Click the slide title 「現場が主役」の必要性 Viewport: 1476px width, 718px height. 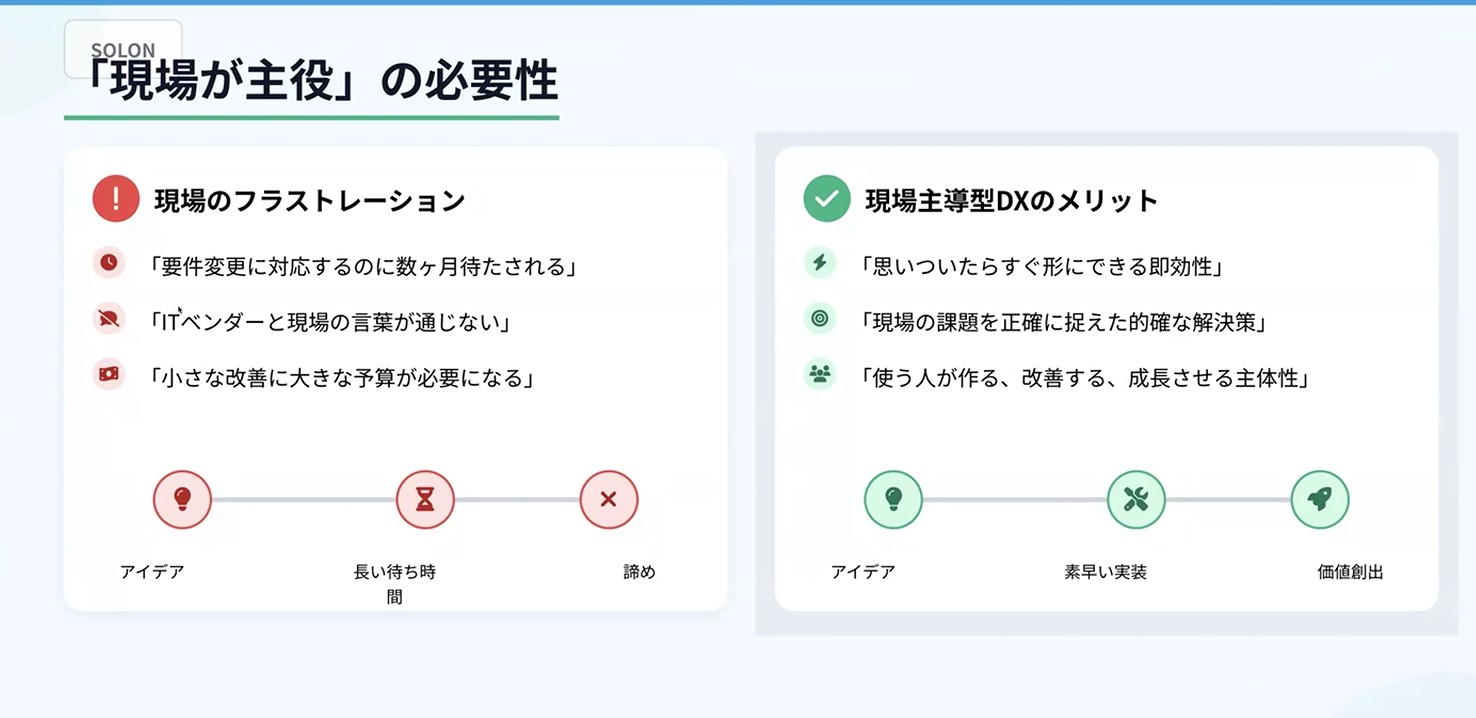point(320,81)
